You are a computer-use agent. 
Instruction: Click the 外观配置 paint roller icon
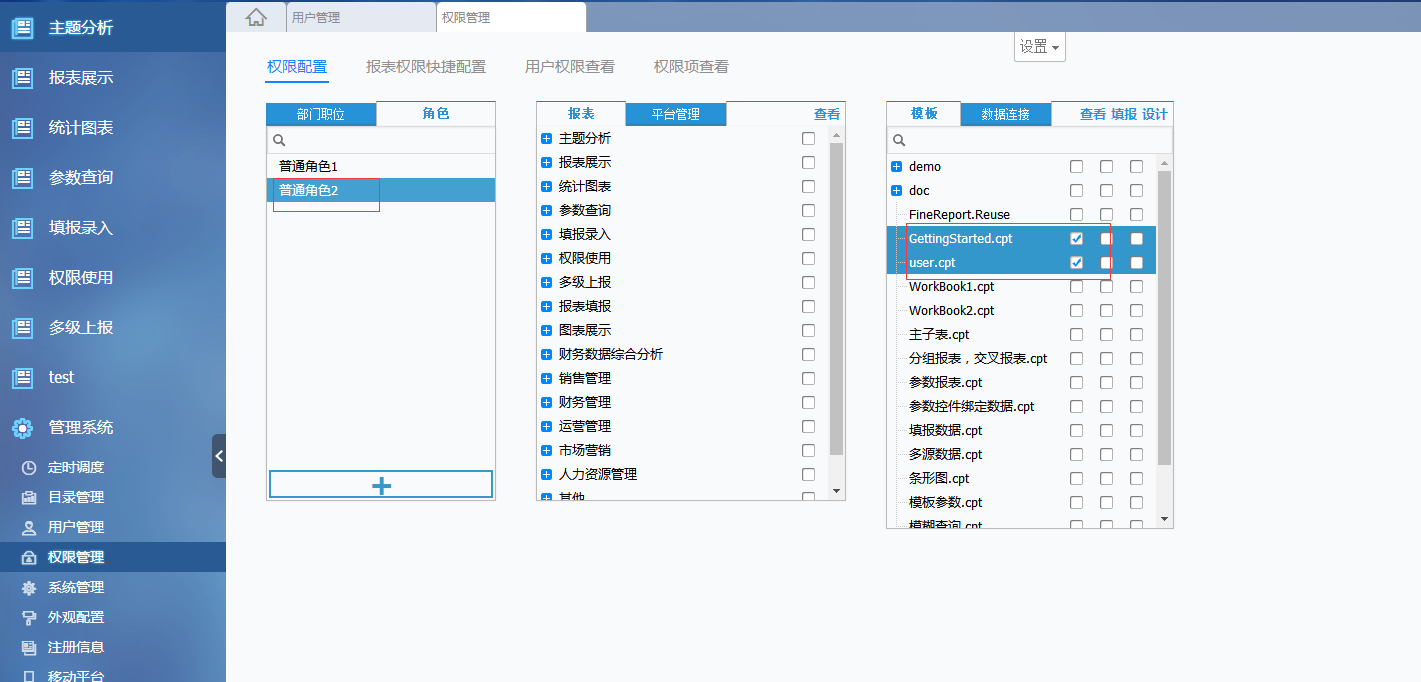coord(29,617)
